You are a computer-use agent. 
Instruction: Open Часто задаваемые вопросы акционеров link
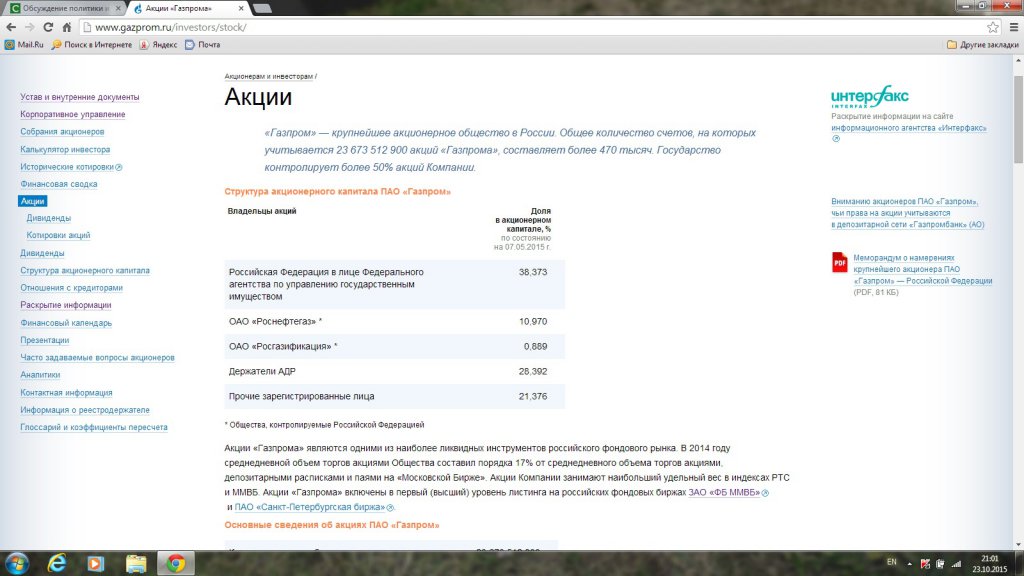tap(97, 358)
